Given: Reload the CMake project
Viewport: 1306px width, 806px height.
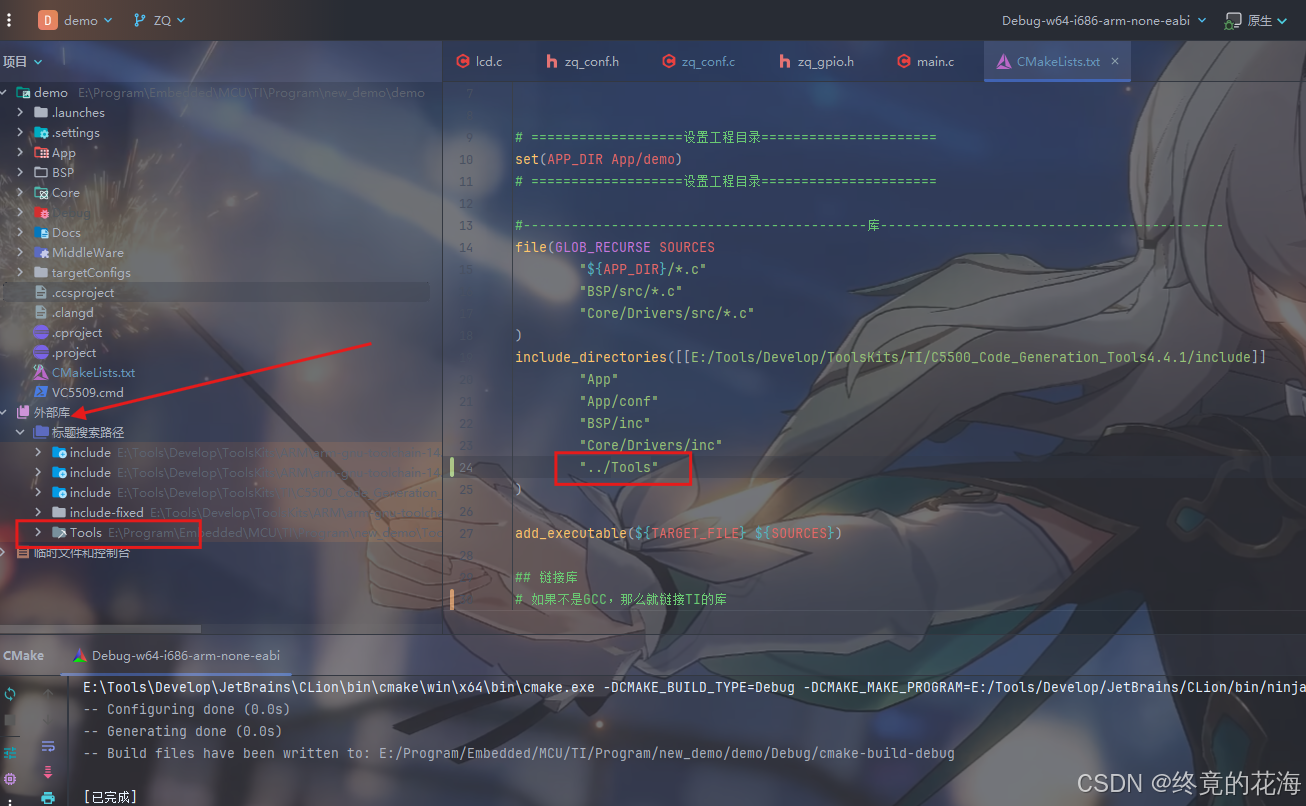Looking at the screenshot, I should (10, 693).
